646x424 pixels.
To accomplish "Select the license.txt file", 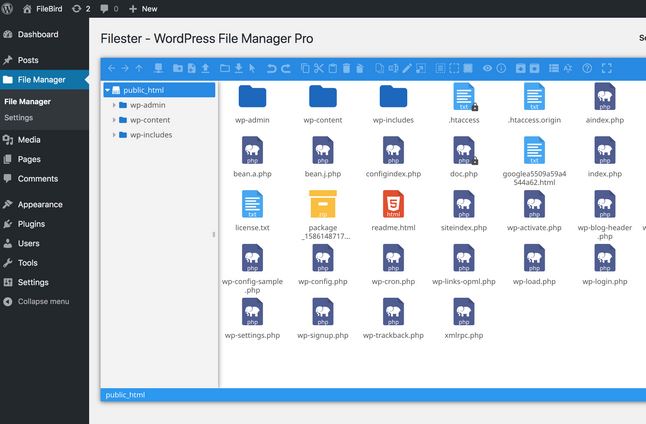I will [253, 211].
